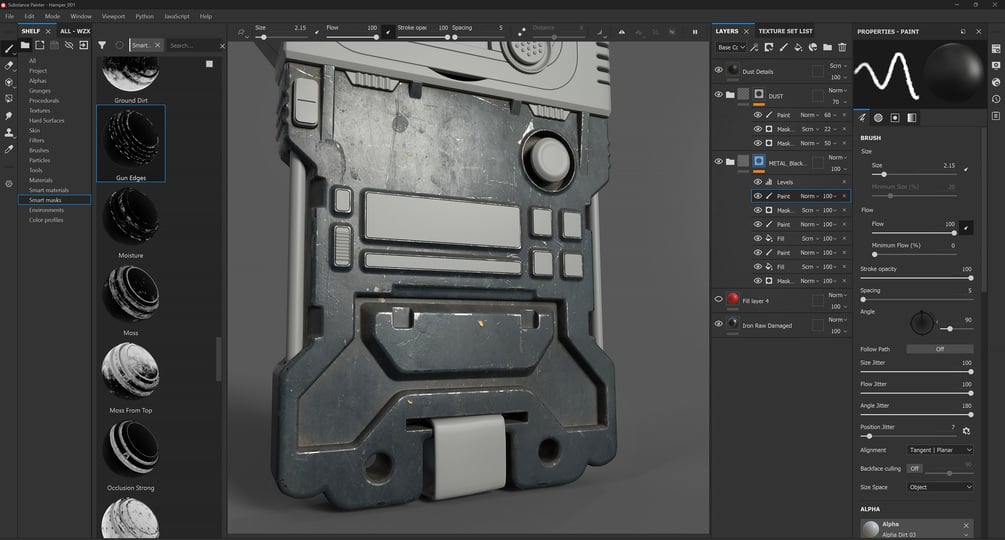Screen dimensions: 1005x540
Task: Pick the Material picker eyedropper tool
Action: [x=9, y=149]
